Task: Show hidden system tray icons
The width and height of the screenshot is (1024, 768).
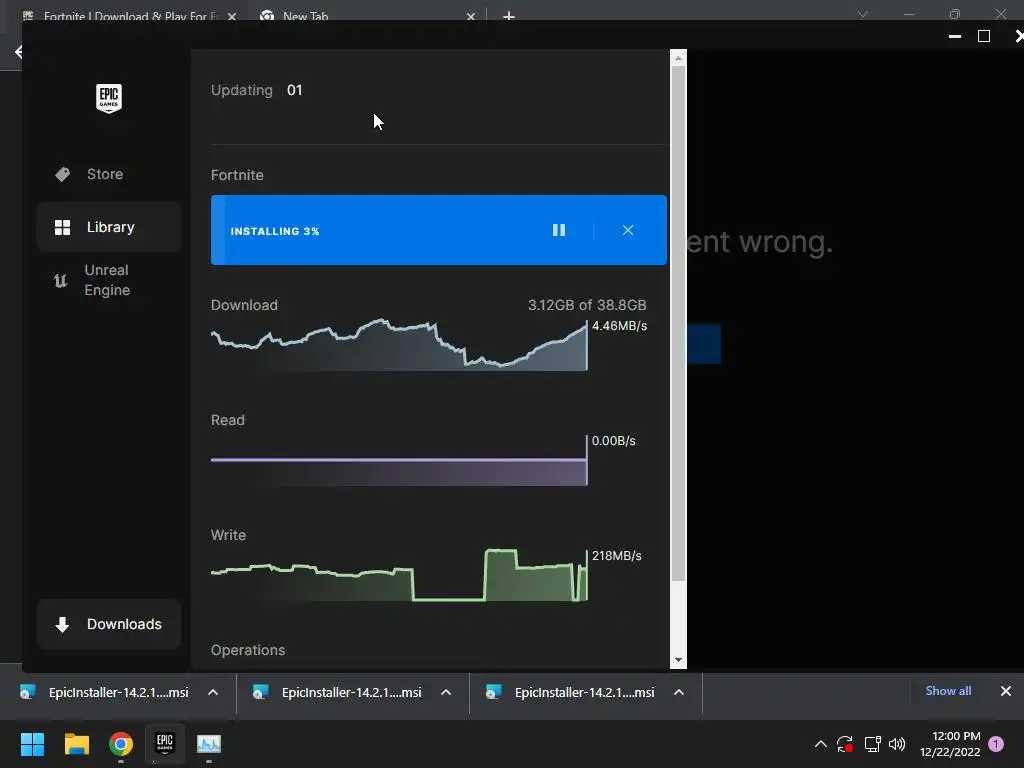Action: 821,744
